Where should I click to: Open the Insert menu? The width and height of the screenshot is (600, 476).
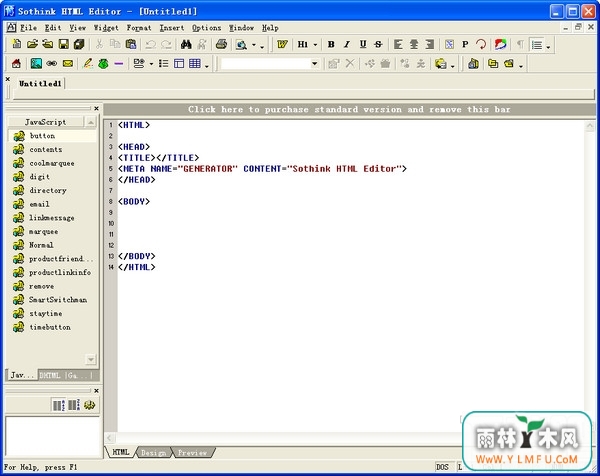(x=172, y=28)
